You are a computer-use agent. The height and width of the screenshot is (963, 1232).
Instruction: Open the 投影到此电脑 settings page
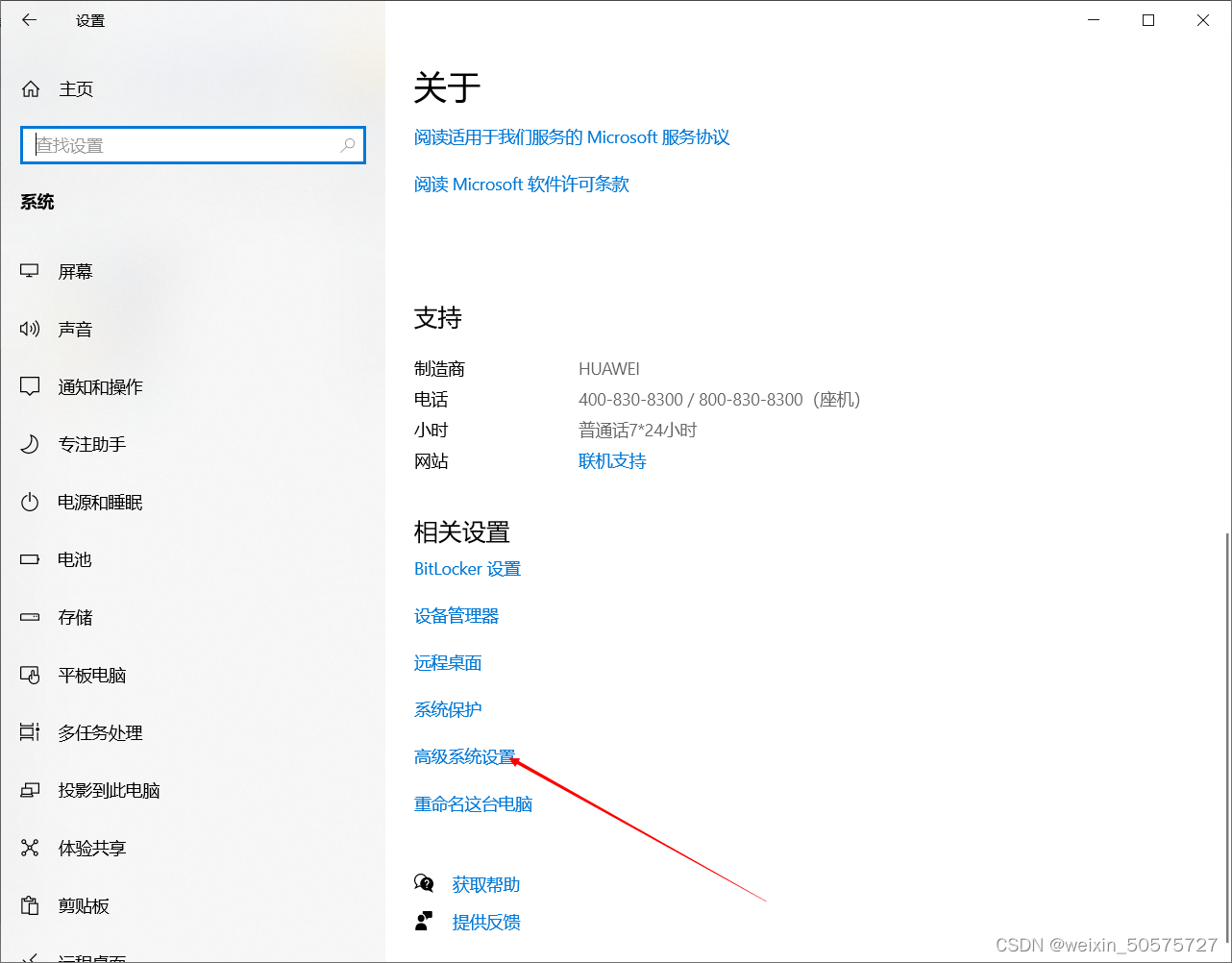click(x=109, y=791)
